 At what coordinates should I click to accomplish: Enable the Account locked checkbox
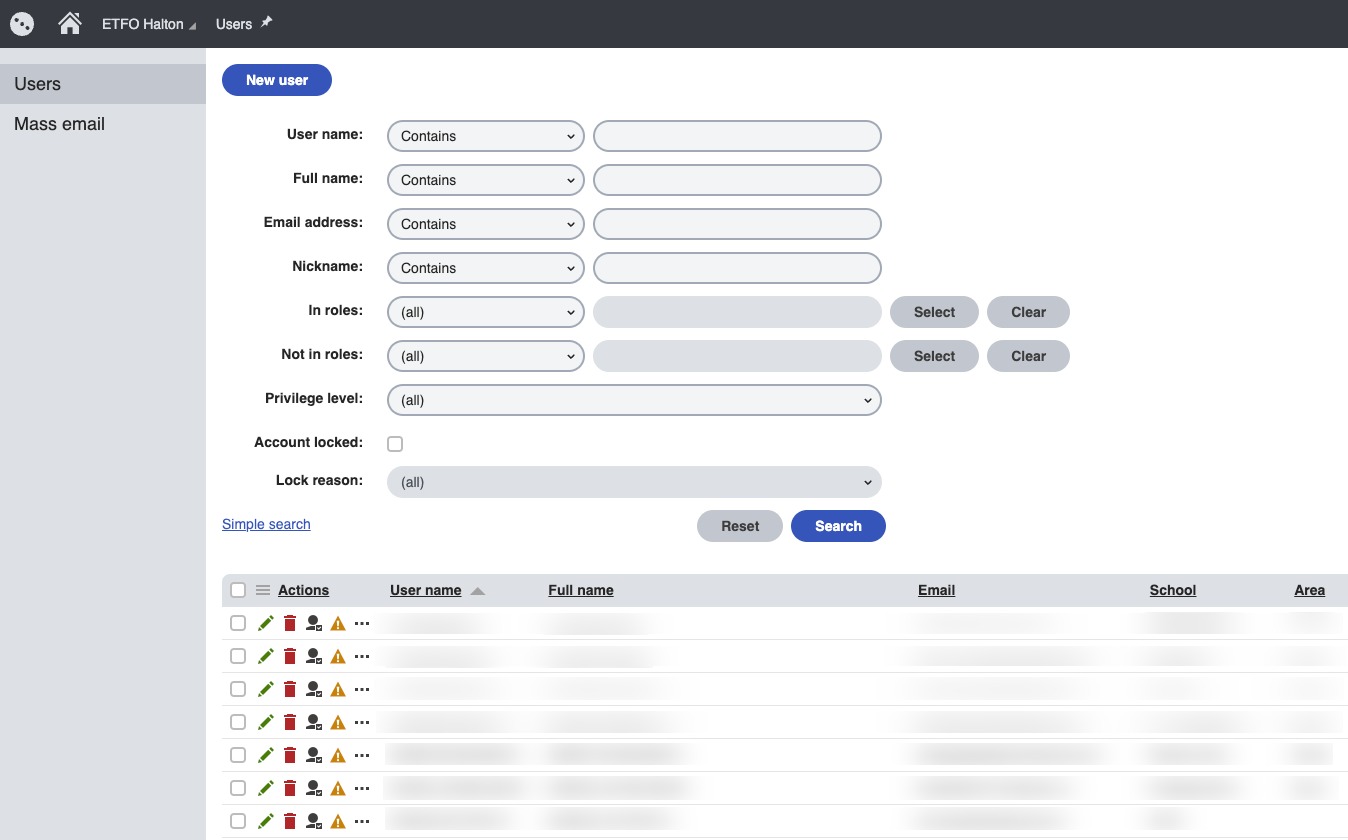coord(395,442)
